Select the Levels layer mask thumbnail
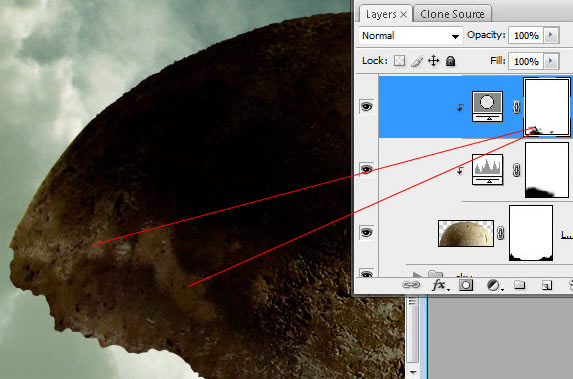573x379 pixels. (547, 170)
